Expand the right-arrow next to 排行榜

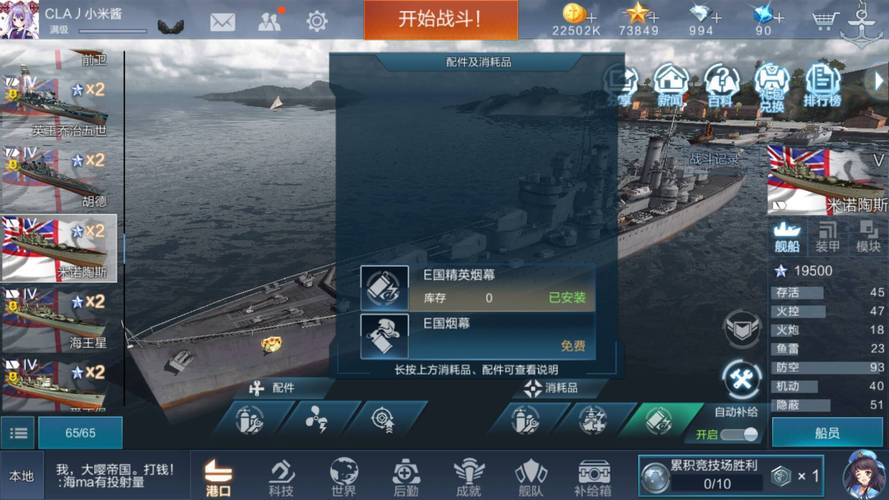pyautogui.click(x=878, y=82)
